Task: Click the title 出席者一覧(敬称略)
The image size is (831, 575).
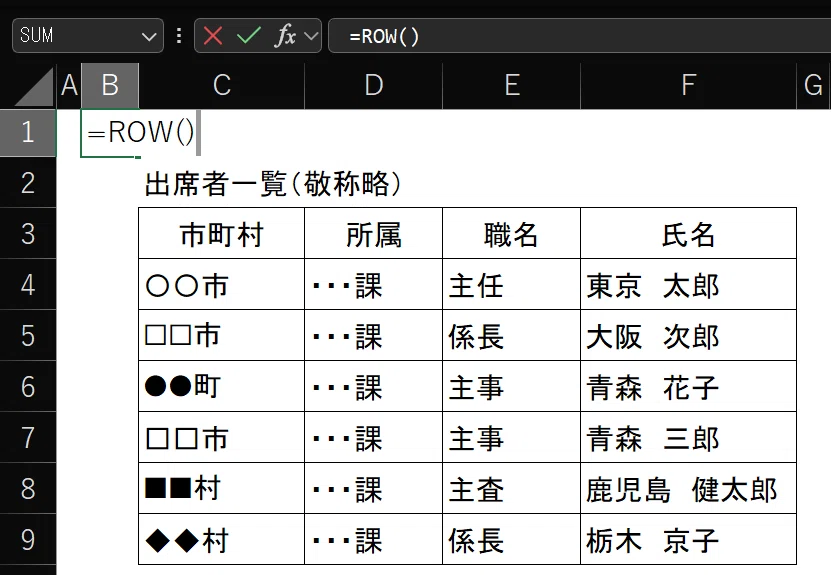Action: tap(273, 184)
